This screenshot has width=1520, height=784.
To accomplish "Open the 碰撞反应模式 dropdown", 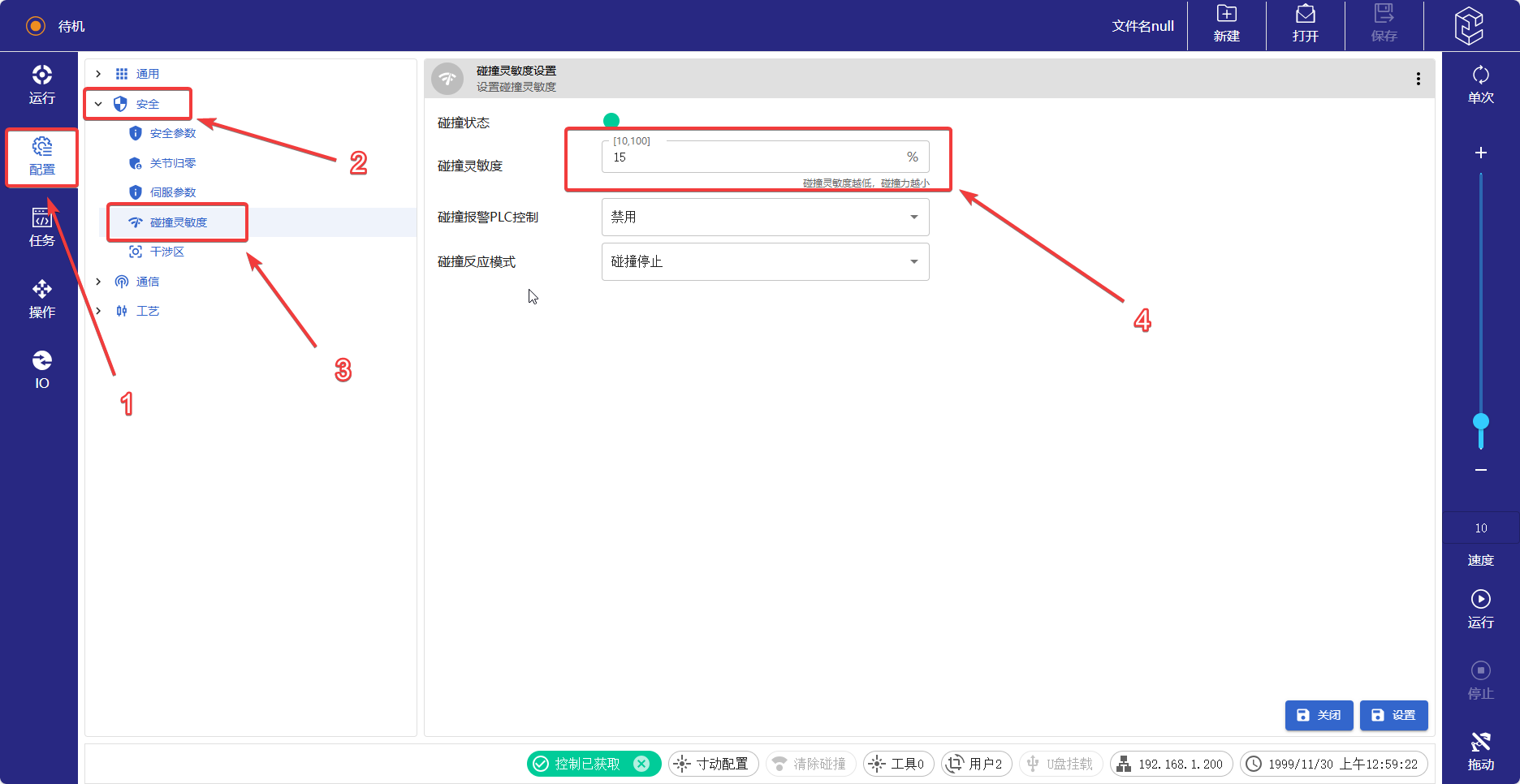I will [765, 262].
